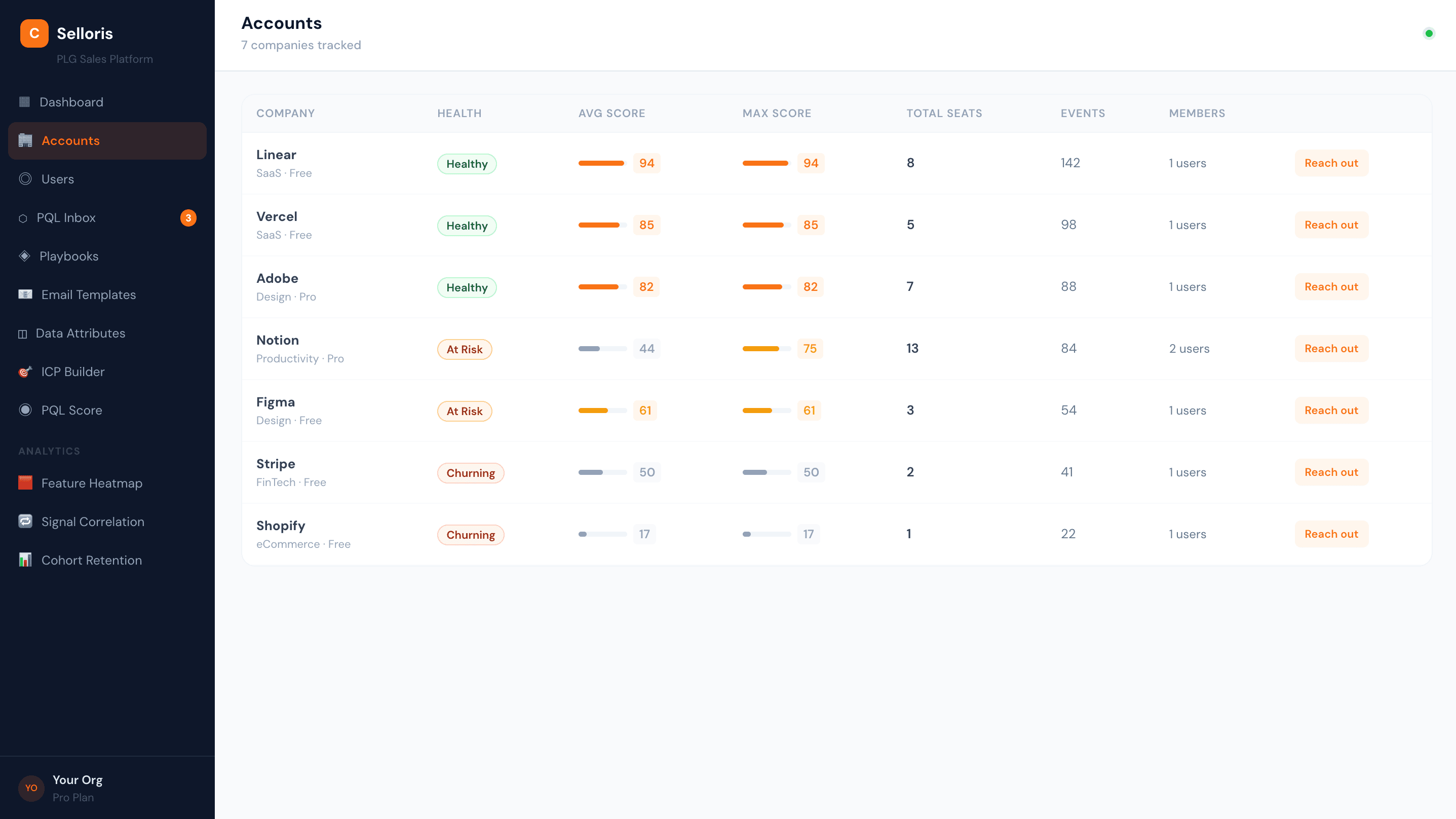
Task: Click Shopify's Churning badge
Action: point(470,535)
